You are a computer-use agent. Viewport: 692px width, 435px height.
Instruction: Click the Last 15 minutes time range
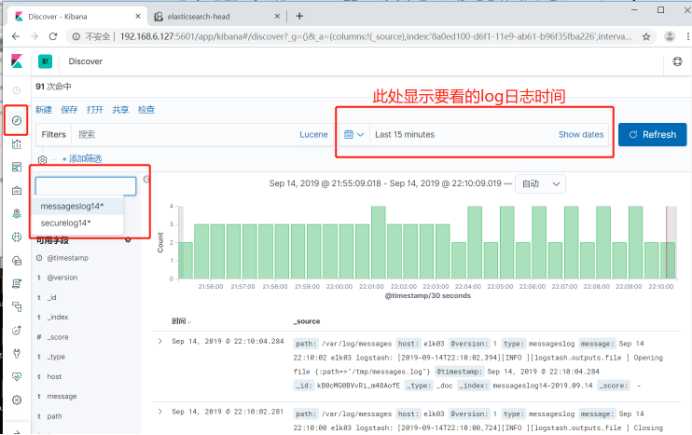click(405, 135)
